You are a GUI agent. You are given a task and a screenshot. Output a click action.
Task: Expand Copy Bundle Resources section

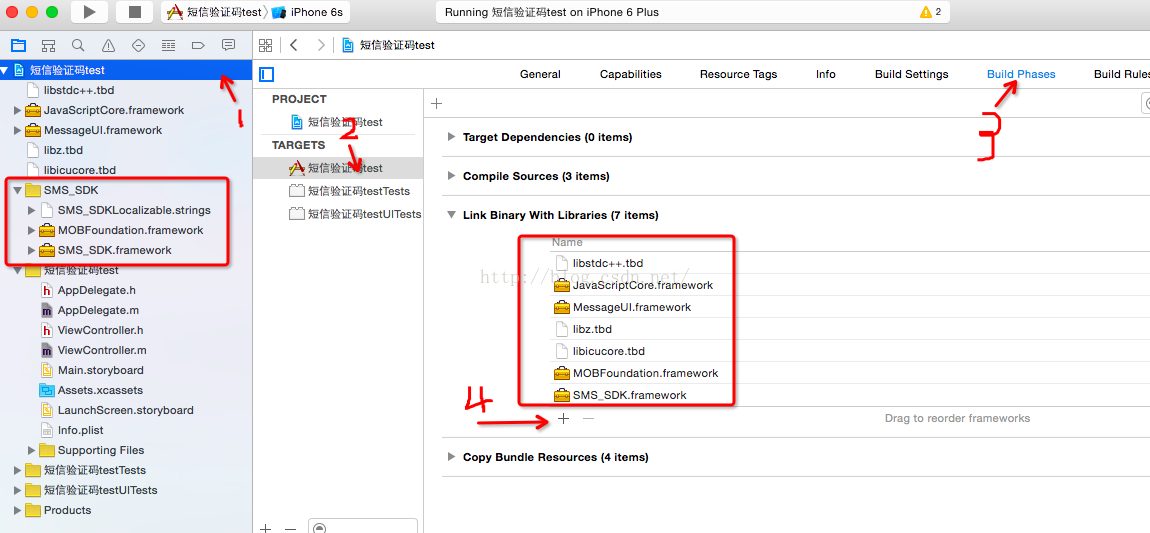tap(451, 457)
